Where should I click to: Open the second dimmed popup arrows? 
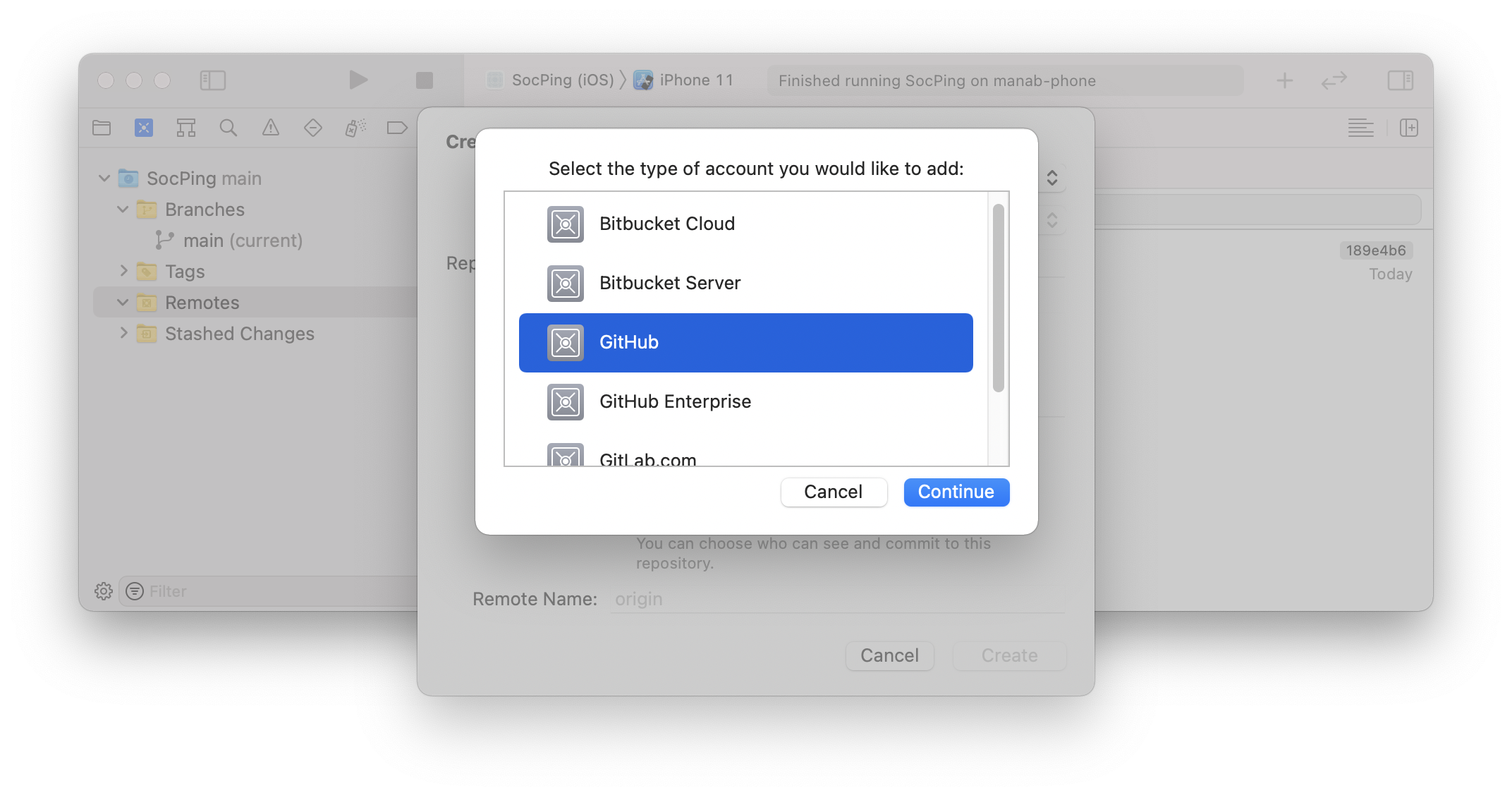(1052, 220)
